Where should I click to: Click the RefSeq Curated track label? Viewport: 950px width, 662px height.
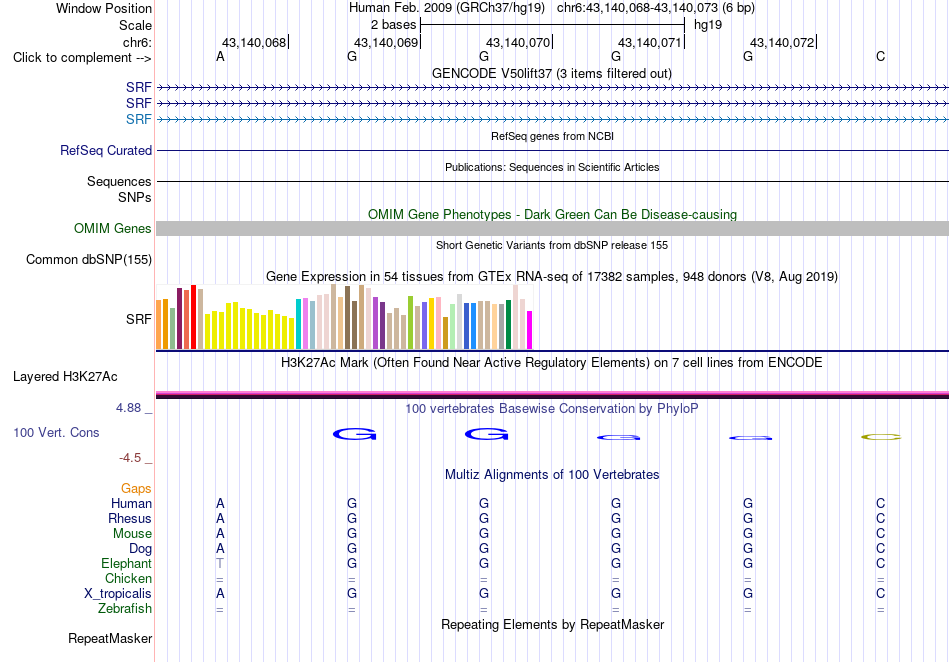coord(106,150)
